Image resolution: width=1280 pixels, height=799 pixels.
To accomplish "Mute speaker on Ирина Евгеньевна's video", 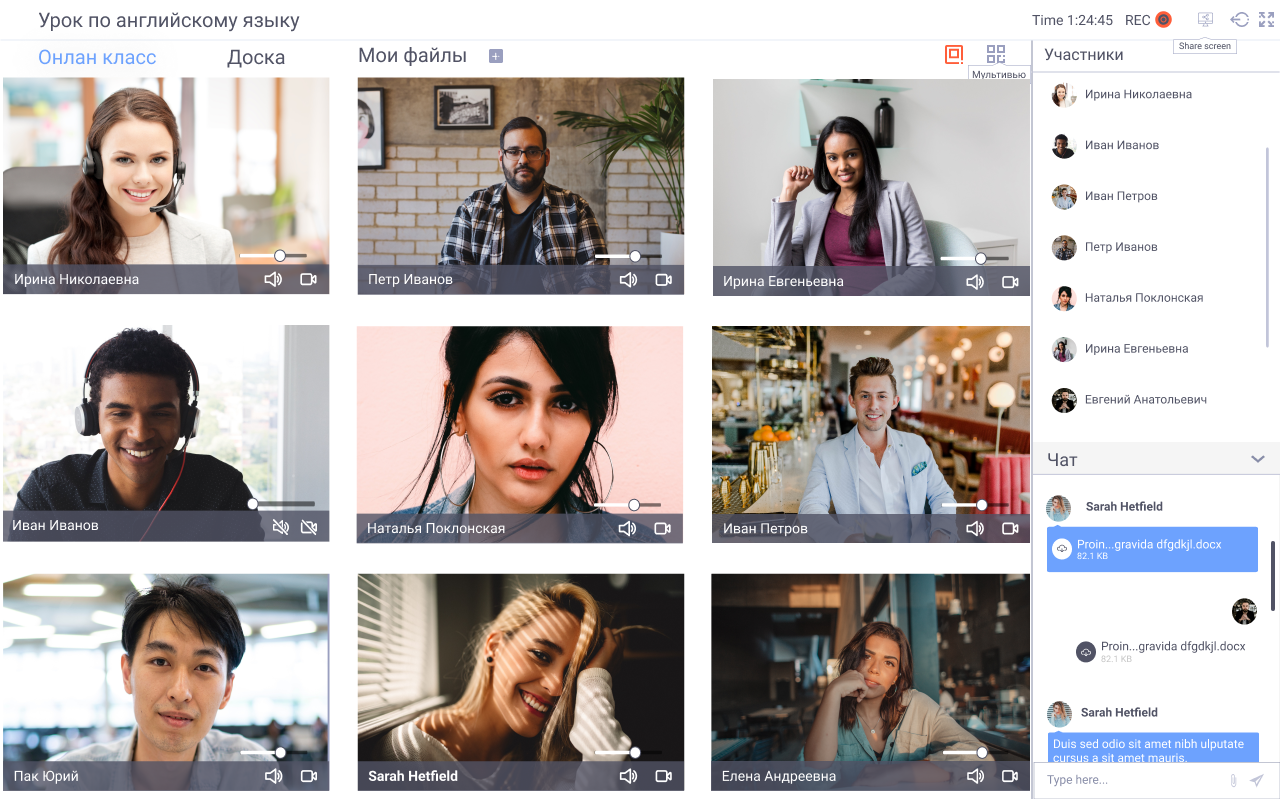I will coord(975,282).
